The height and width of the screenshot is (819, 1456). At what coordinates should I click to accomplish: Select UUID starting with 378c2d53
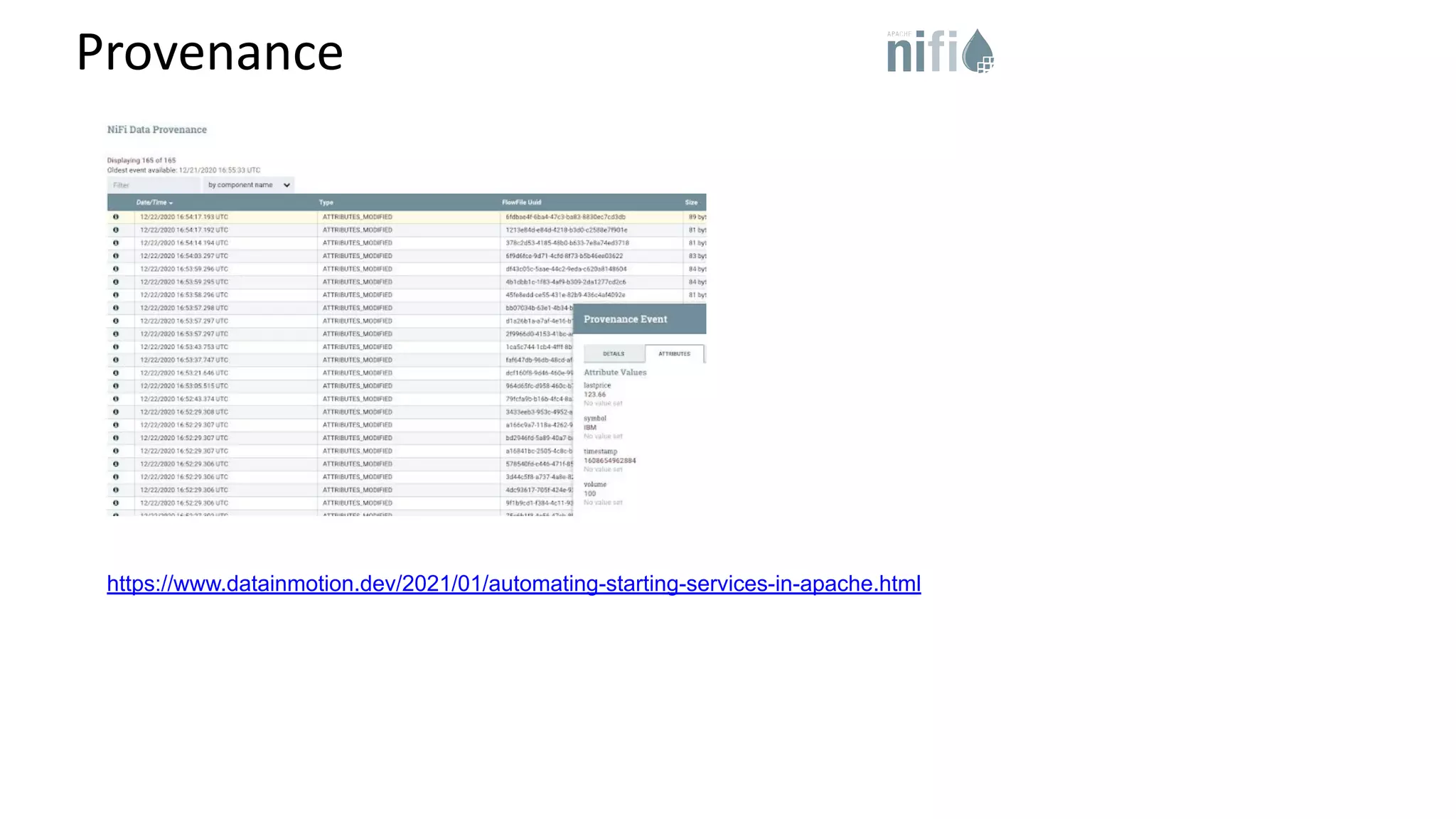[567, 243]
